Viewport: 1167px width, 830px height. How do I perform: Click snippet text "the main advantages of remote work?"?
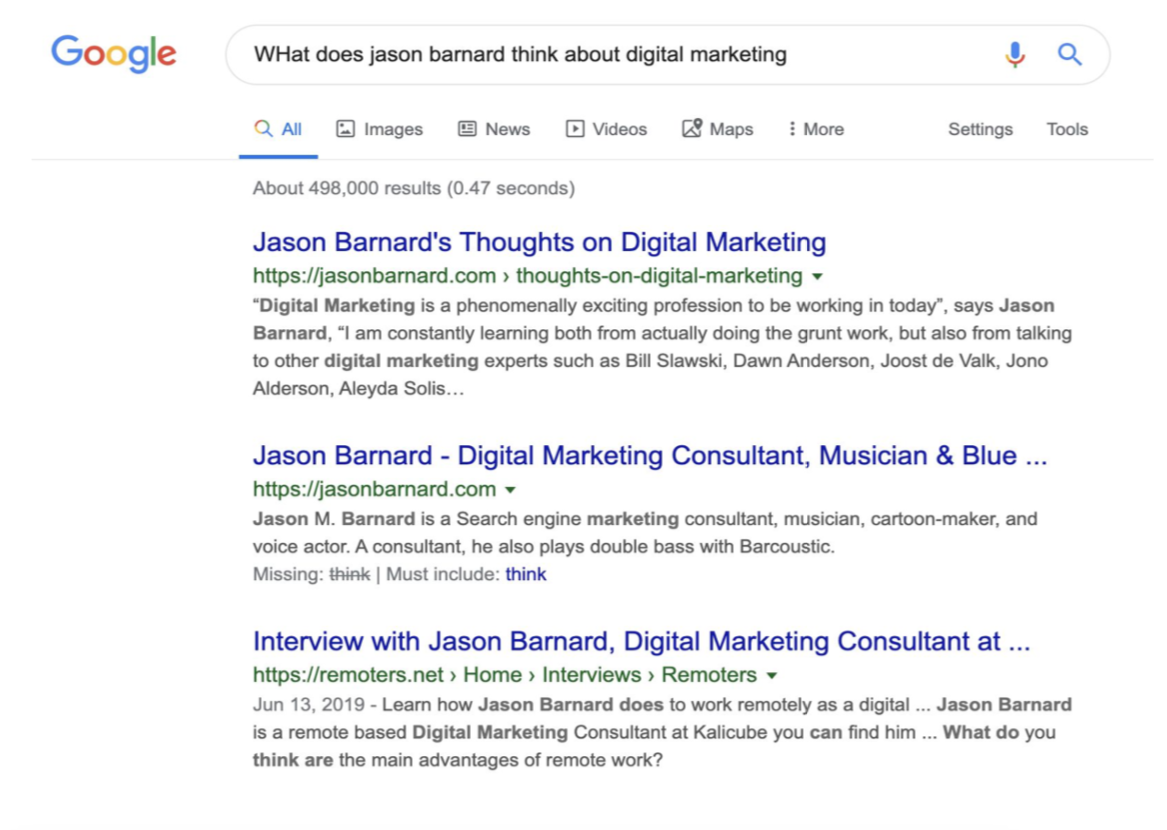pyautogui.click(x=501, y=761)
